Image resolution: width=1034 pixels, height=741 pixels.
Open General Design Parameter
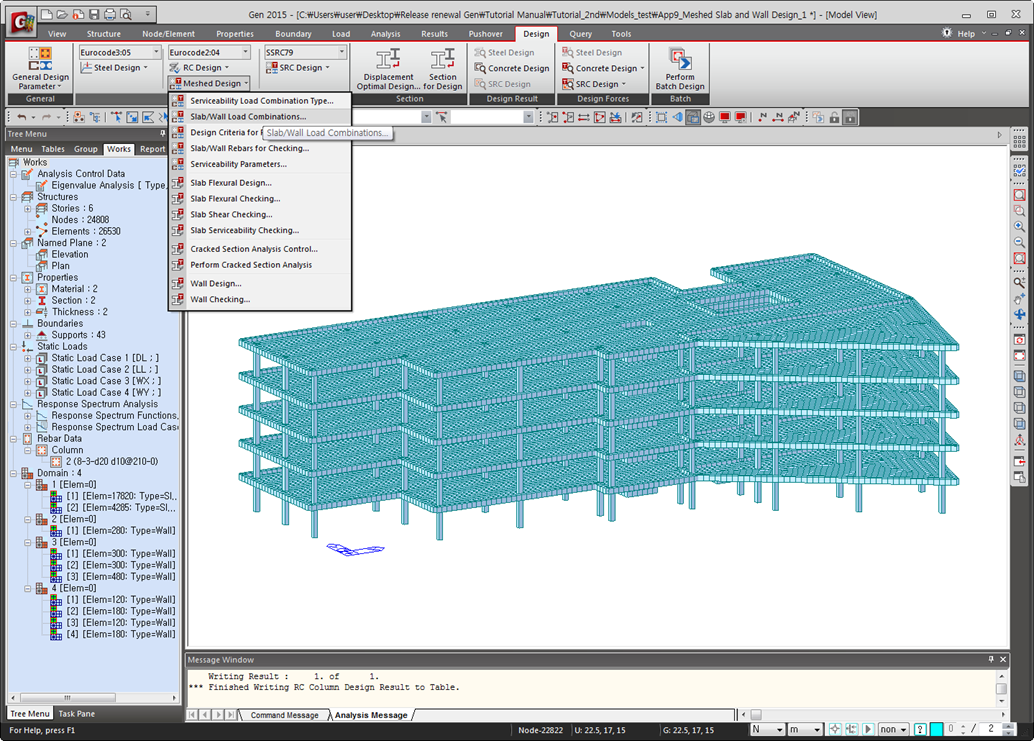[40, 69]
